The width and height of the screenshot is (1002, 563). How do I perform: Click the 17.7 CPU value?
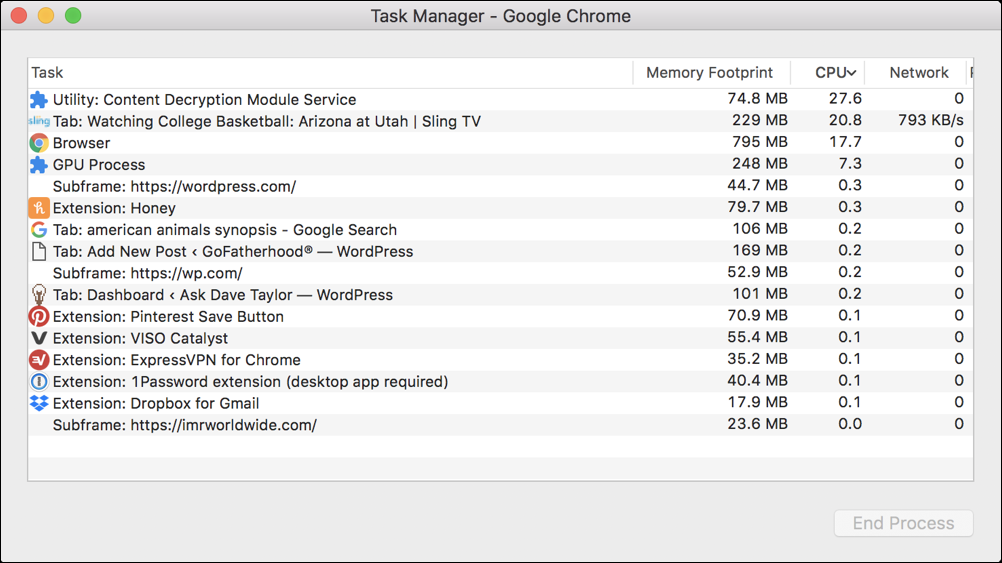point(845,142)
